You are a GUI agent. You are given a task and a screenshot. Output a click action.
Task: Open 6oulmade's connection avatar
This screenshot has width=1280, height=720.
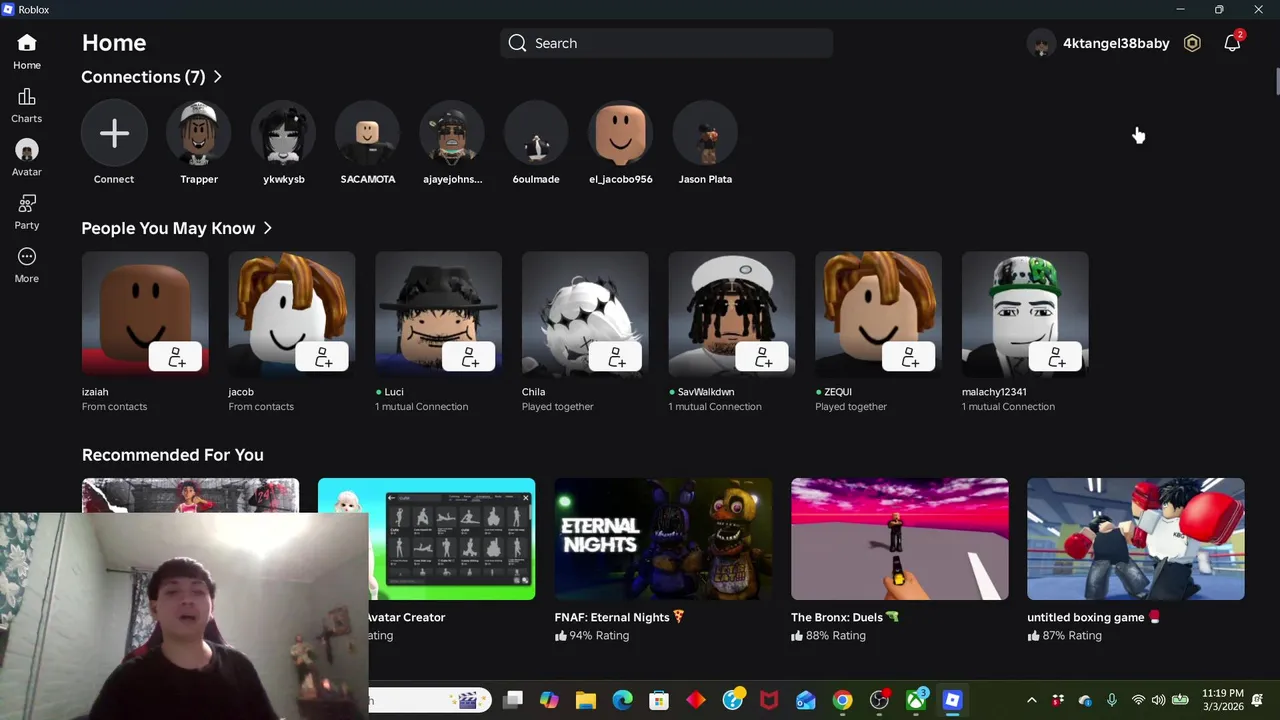coord(536,134)
